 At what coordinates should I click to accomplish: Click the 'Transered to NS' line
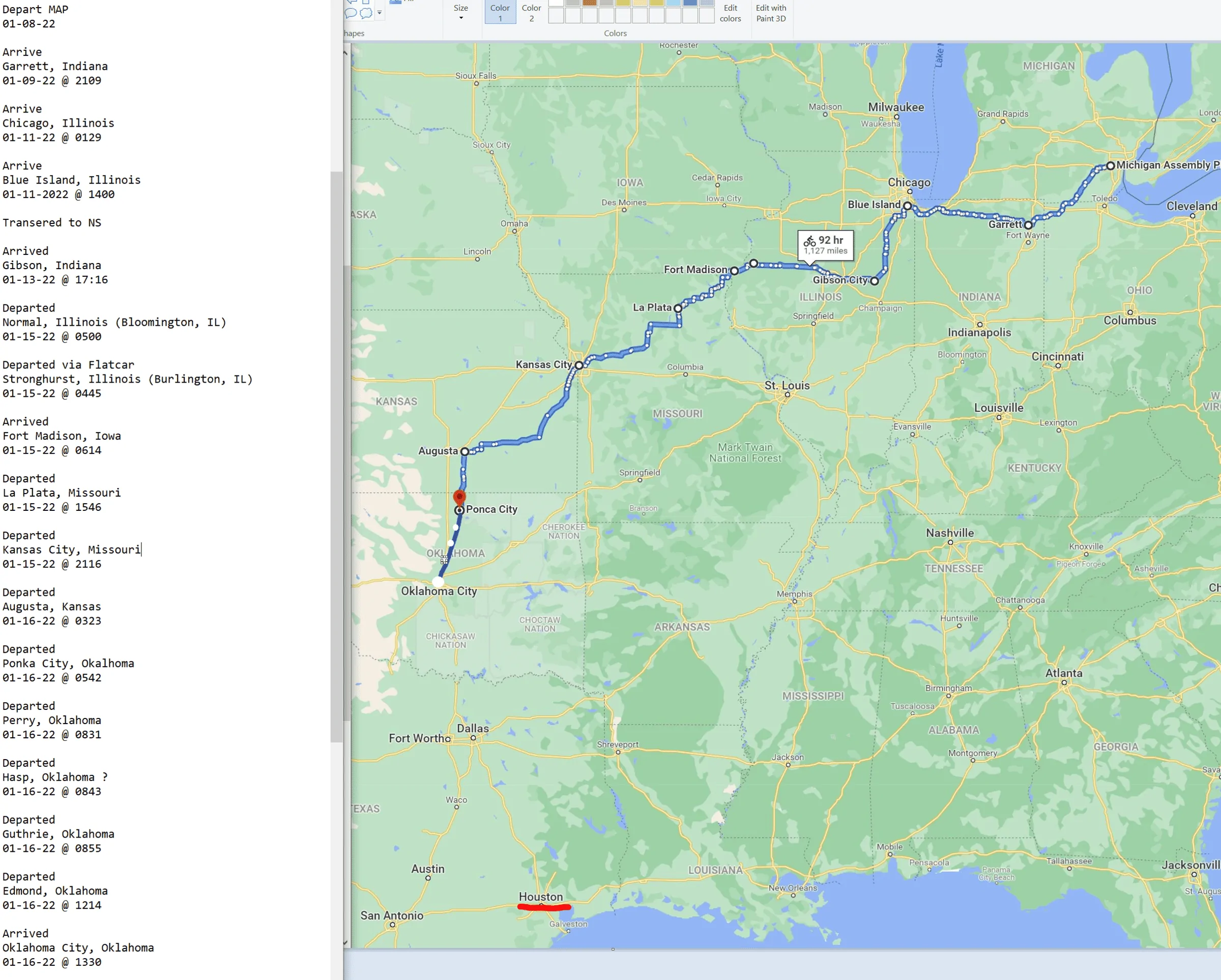point(51,223)
